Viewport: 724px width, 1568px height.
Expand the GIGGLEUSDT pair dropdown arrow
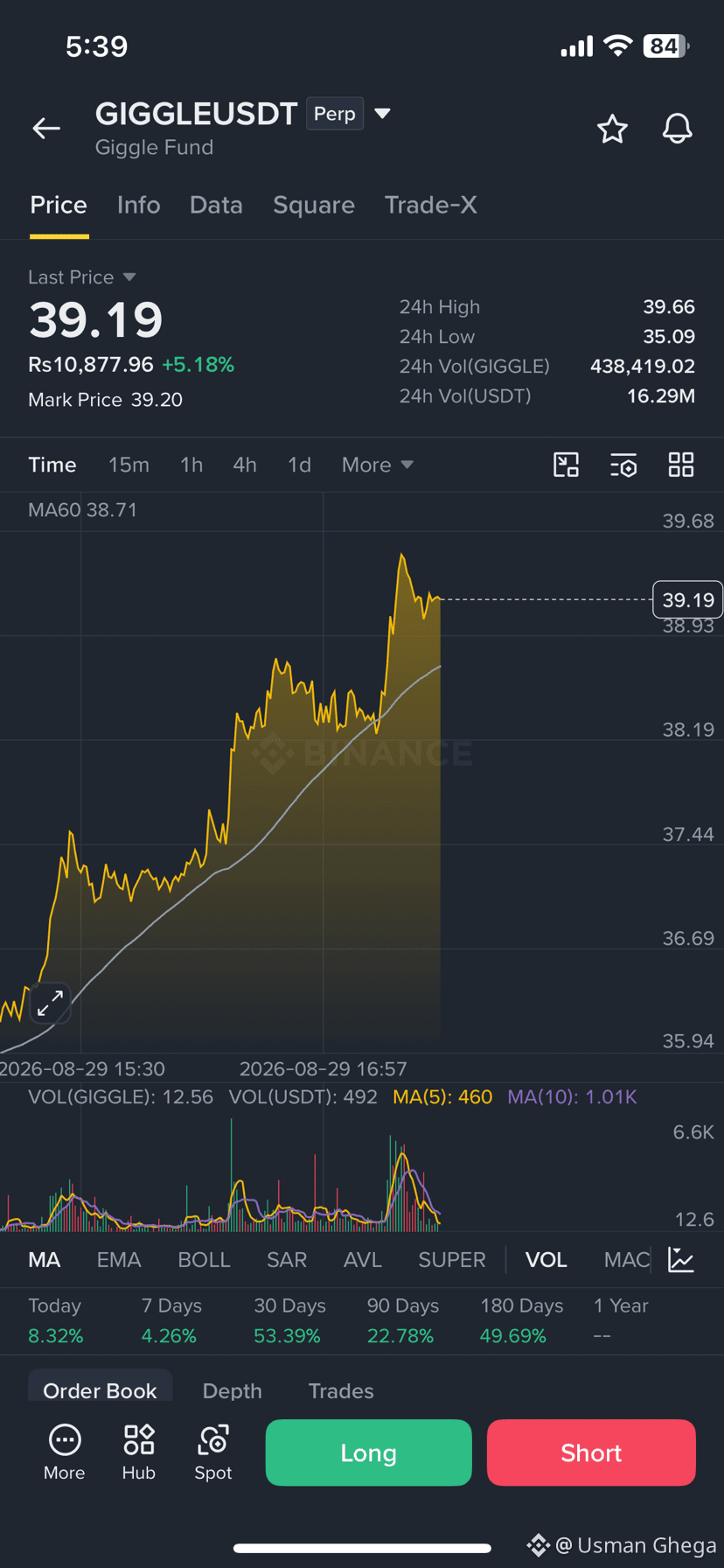pyautogui.click(x=382, y=114)
